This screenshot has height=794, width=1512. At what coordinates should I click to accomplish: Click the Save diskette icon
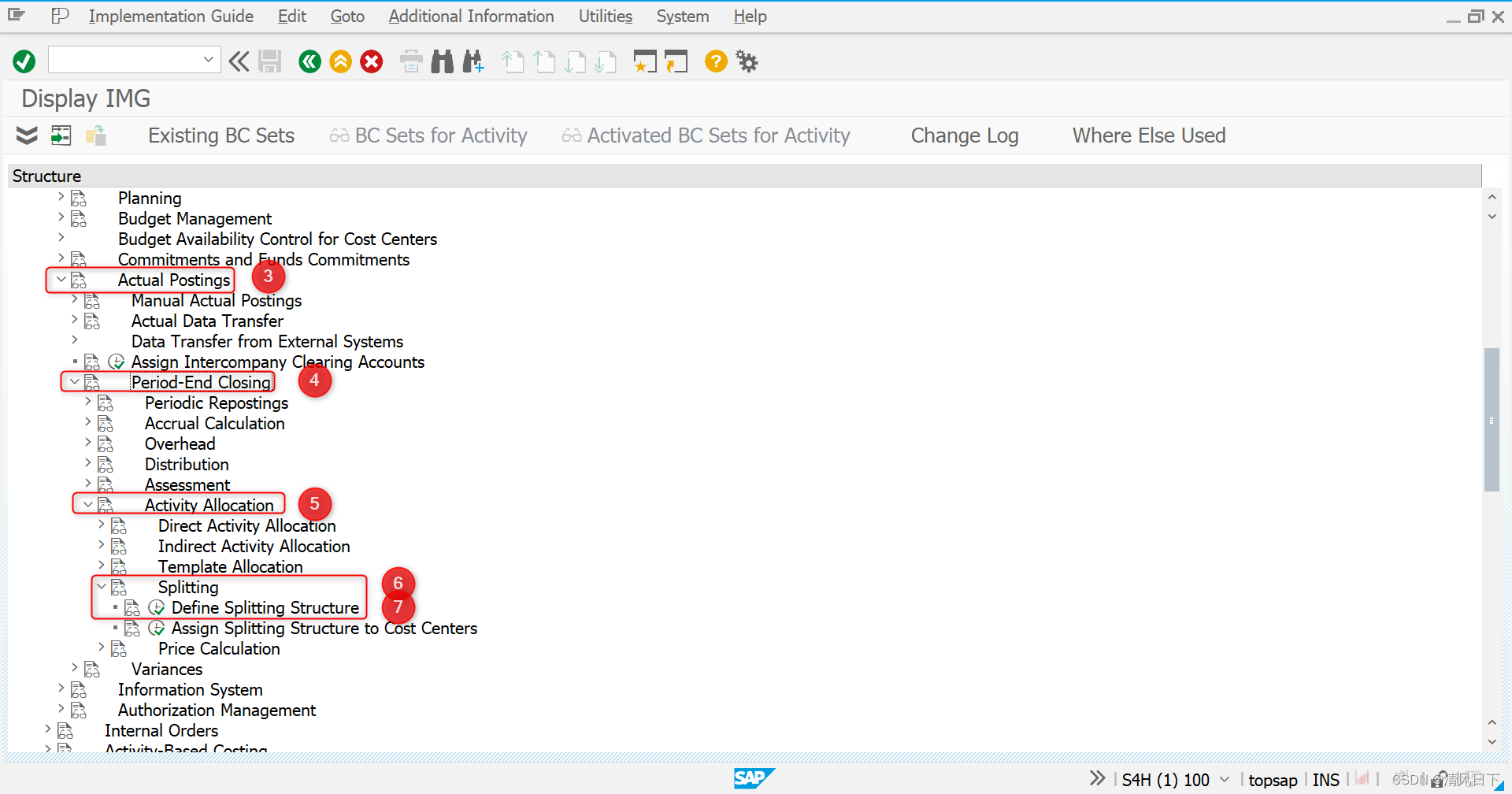[x=270, y=61]
